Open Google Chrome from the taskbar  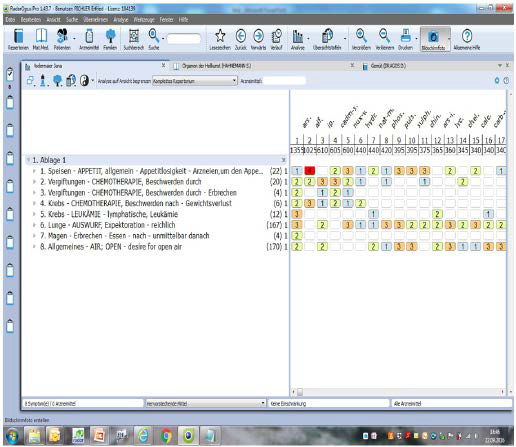coord(166,436)
